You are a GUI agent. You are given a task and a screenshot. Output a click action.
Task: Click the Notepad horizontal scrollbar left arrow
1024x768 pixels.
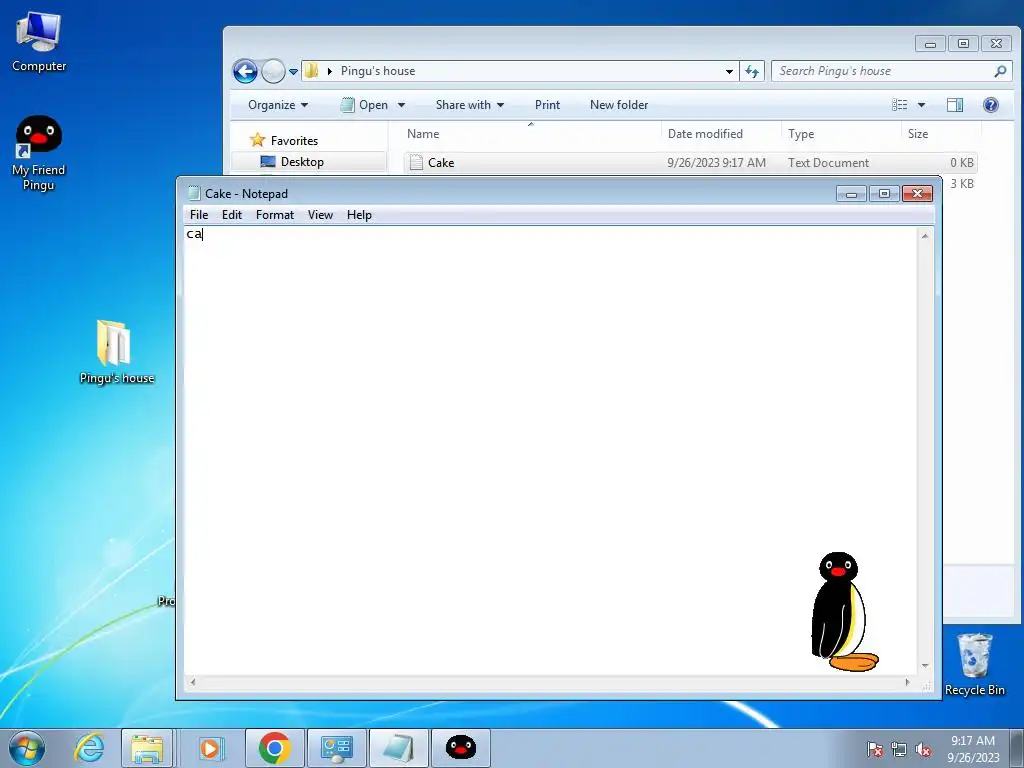pos(192,682)
